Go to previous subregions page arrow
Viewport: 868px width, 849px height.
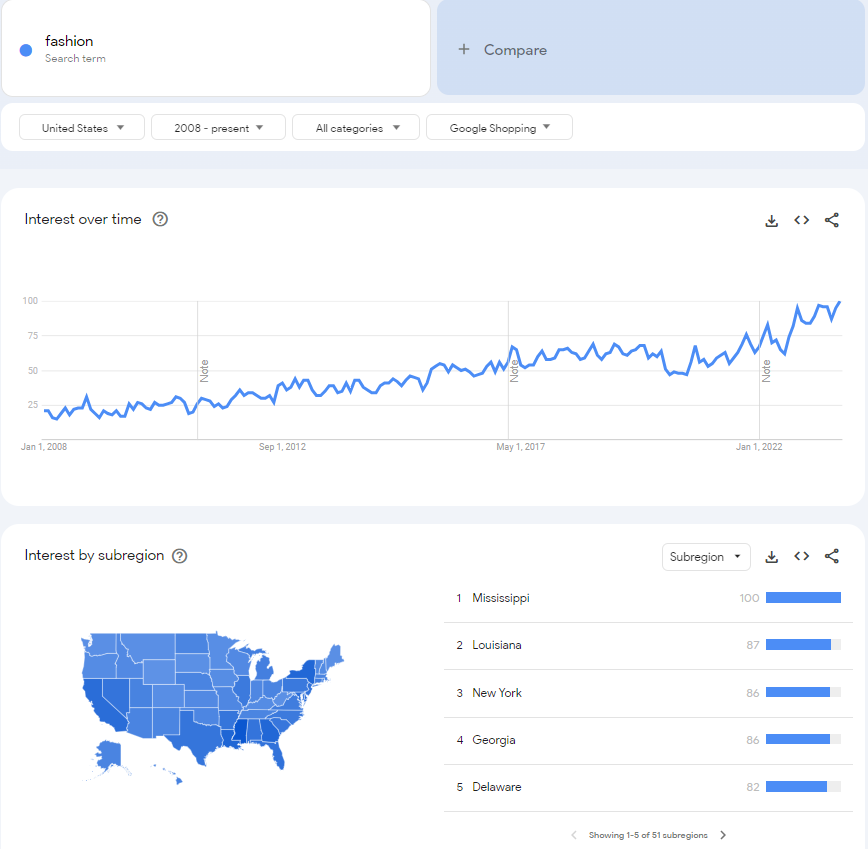574,835
